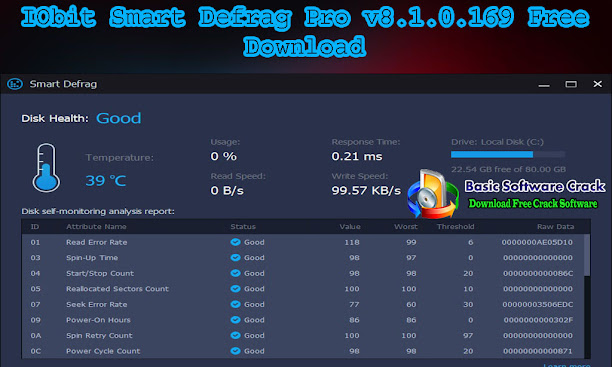This screenshot has height=367, width=612.
Task: Click the 22.54 GB free of 80.00 GB text
Action: tap(508, 169)
